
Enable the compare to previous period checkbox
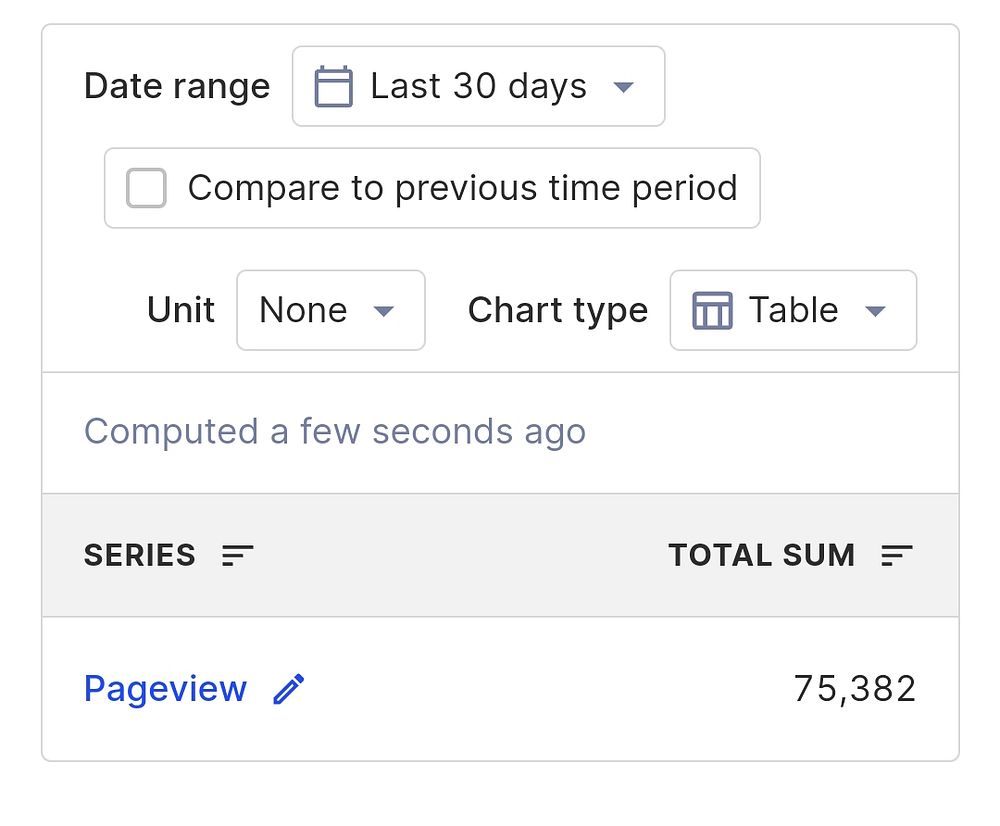point(146,188)
